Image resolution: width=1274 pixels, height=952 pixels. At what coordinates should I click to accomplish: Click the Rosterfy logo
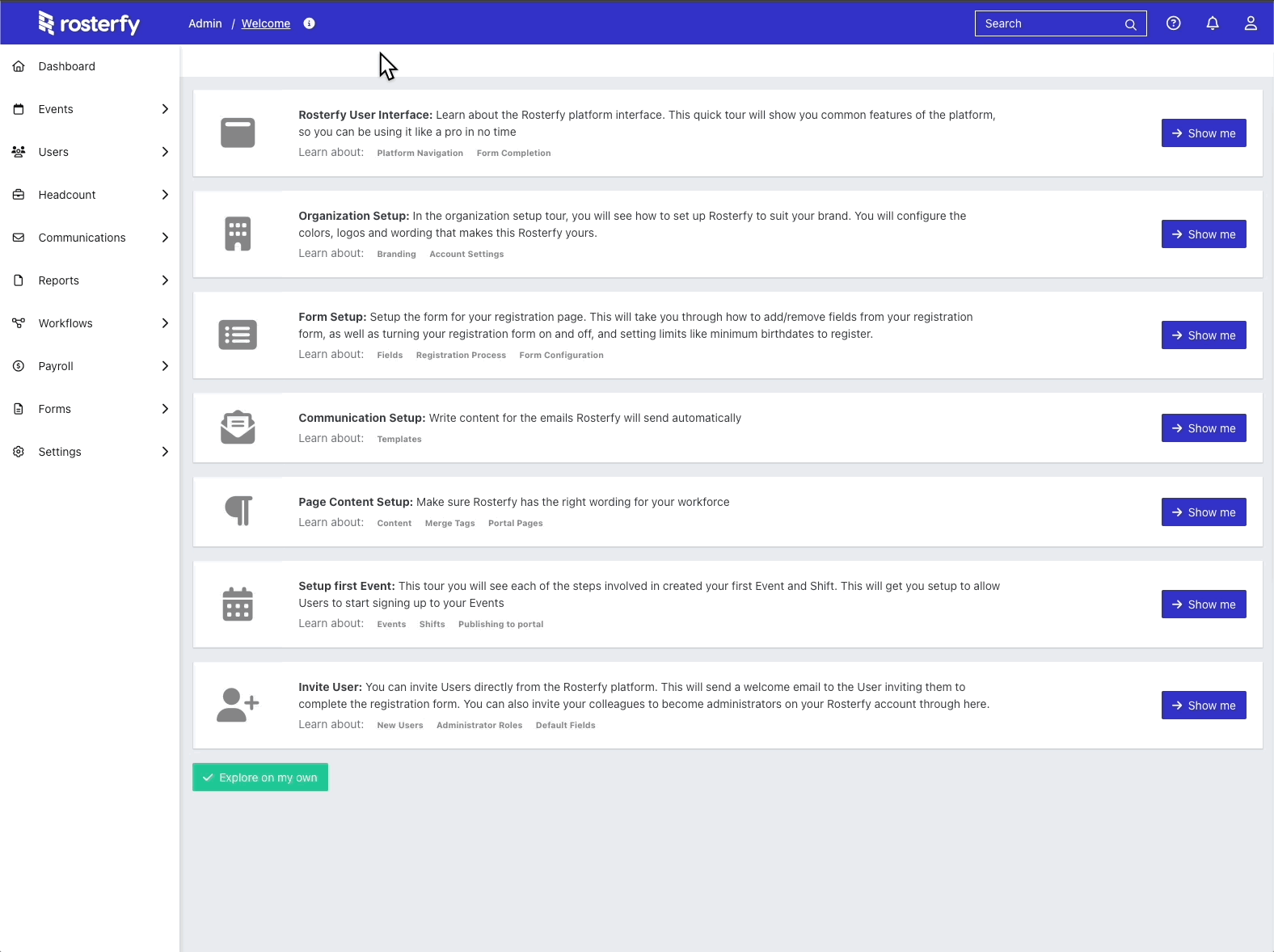click(89, 23)
